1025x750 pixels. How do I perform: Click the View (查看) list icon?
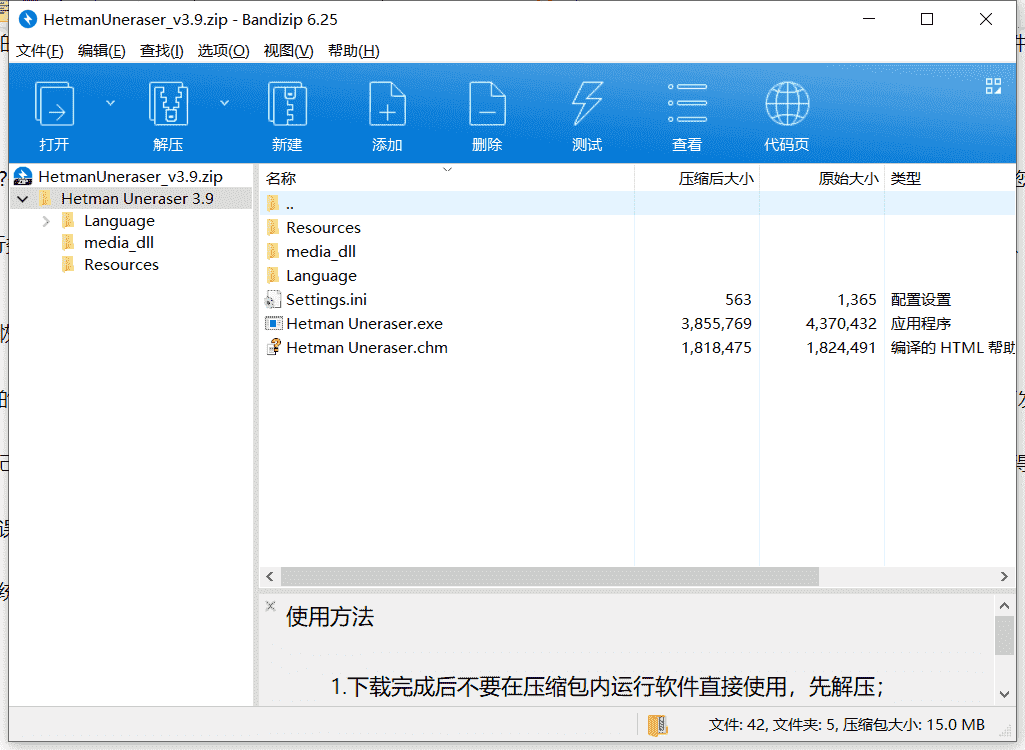point(687,103)
